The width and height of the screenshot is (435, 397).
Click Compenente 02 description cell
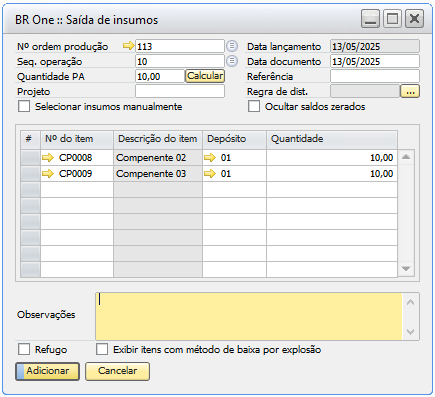tap(158, 158)
